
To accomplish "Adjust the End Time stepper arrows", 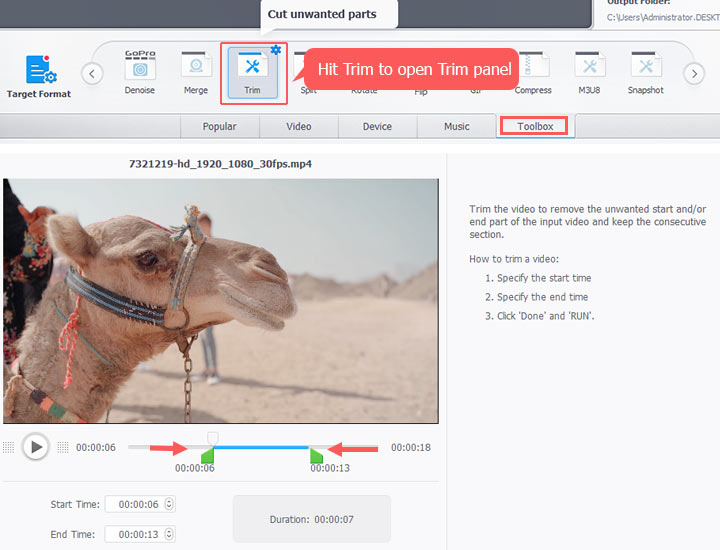I will point(169,534).
